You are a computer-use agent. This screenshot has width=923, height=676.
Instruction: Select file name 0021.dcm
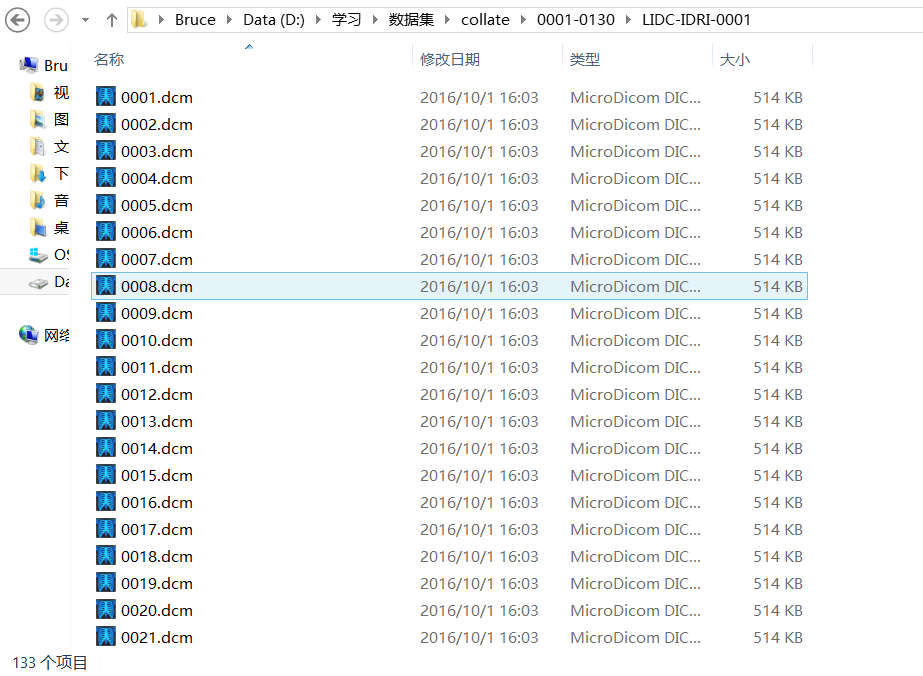(157, 638)
